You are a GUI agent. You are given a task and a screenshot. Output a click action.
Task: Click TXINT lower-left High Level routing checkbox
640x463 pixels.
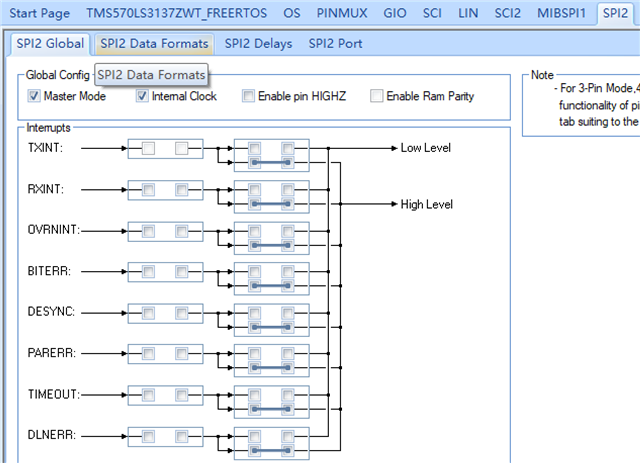coord(254,162)
